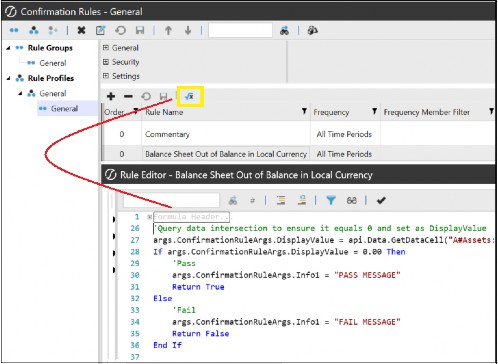The height and width of the screenshot is (364, 498).
Task: Expand the General properties section
Action: pyautogui.click(x=106, y=48)
